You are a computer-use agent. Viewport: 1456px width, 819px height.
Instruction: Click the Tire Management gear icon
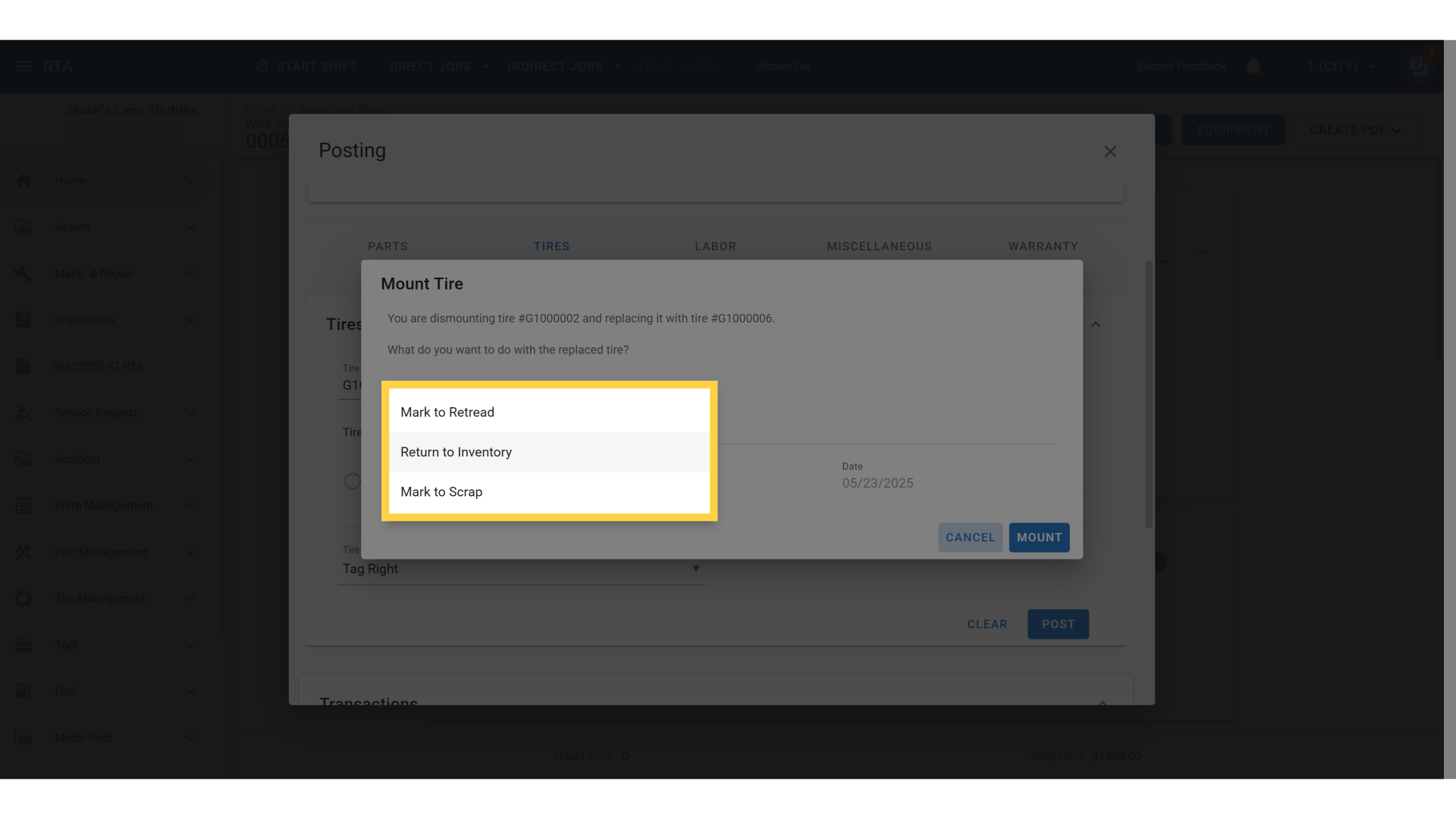[x=24, y=598]
